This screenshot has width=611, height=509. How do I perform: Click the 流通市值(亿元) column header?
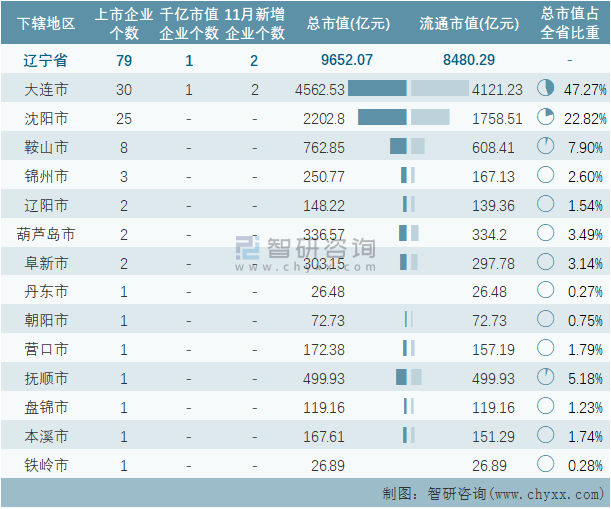pos(469,23)
